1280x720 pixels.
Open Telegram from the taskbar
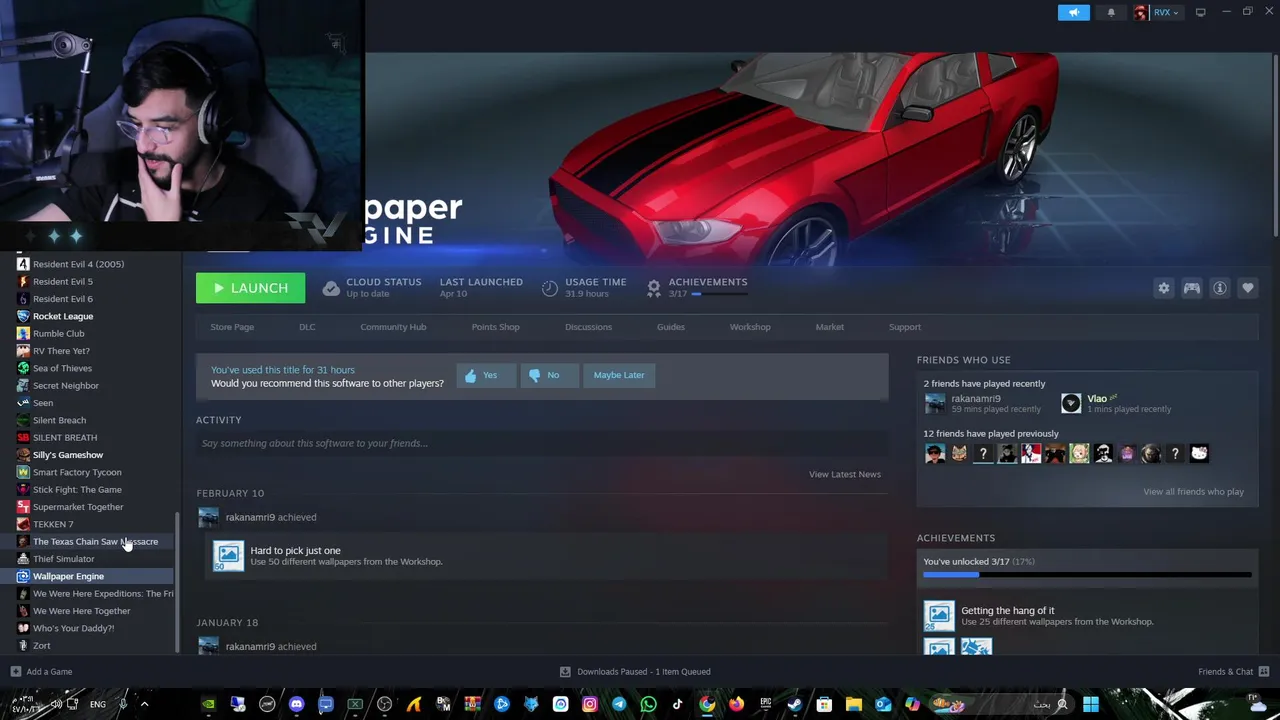pyautogui.click(x=619, y=704)
